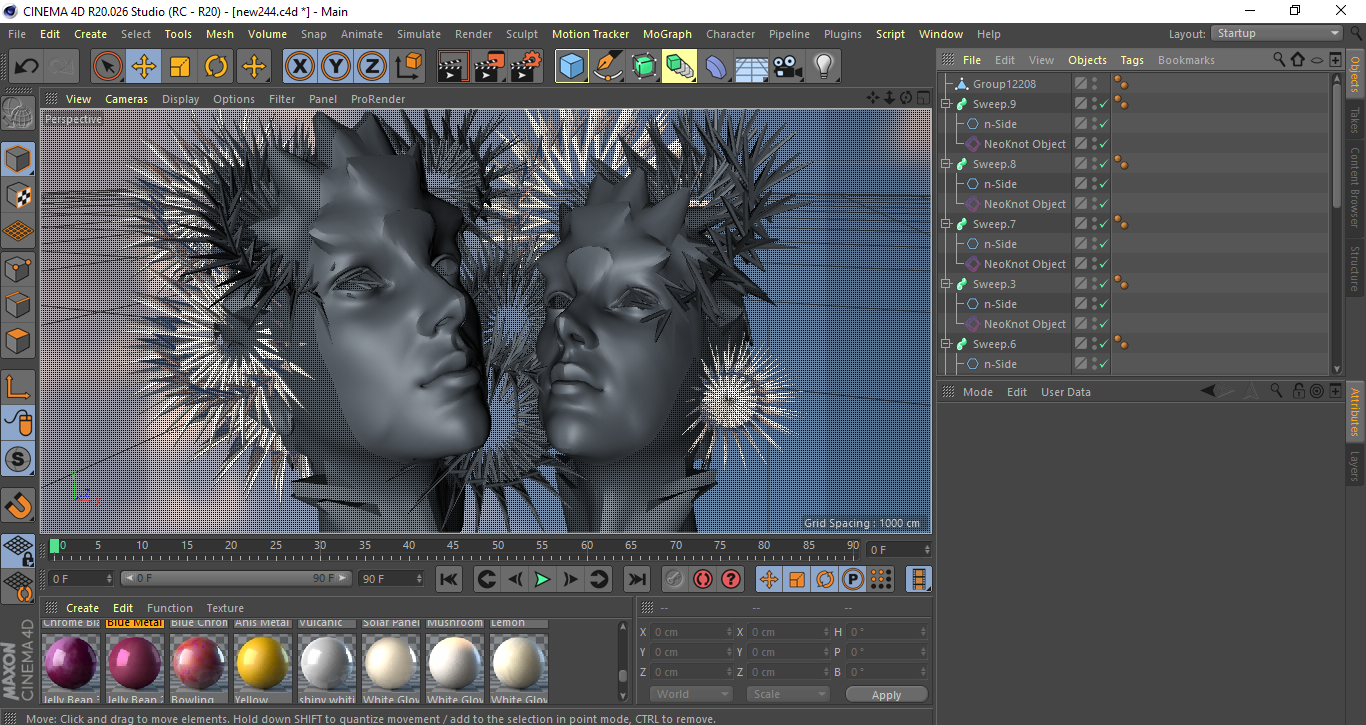Open the World coordinate system dropdown
1366x725 pixels.
coord(692,694)
